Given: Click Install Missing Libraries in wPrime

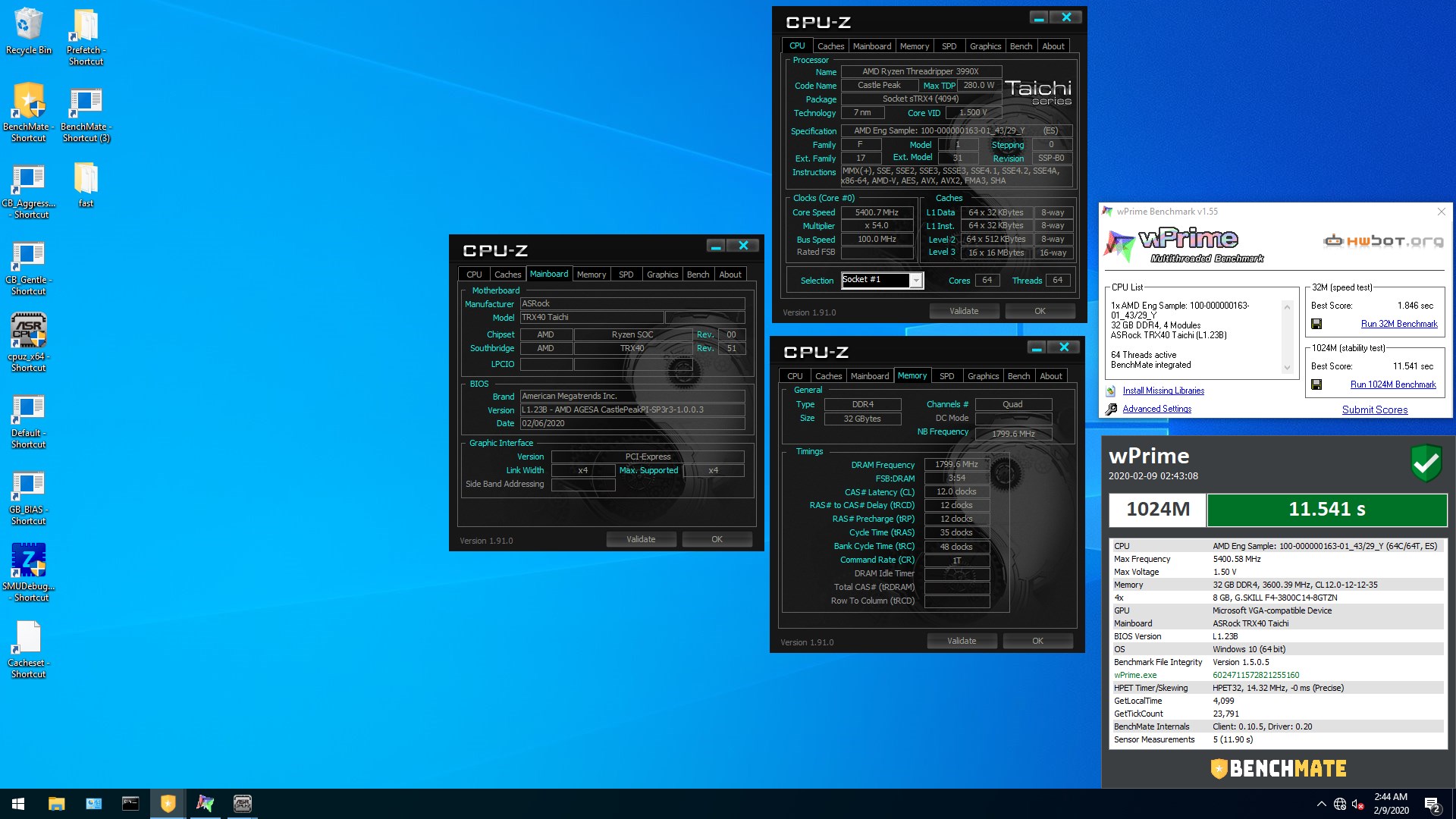Looking at the screenshot, I should coord(1163,390).
